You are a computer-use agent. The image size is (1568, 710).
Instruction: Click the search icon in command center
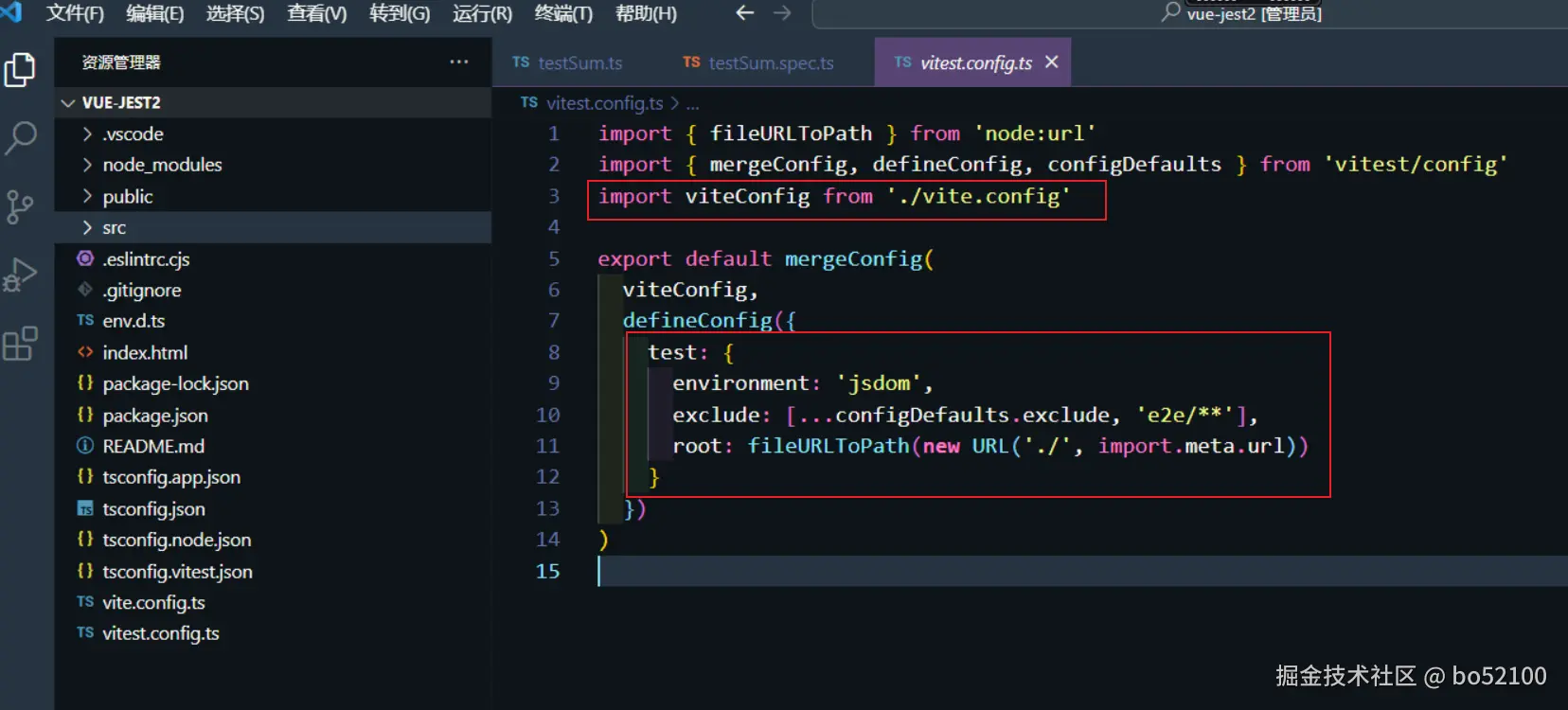[x=1171, y=12]
